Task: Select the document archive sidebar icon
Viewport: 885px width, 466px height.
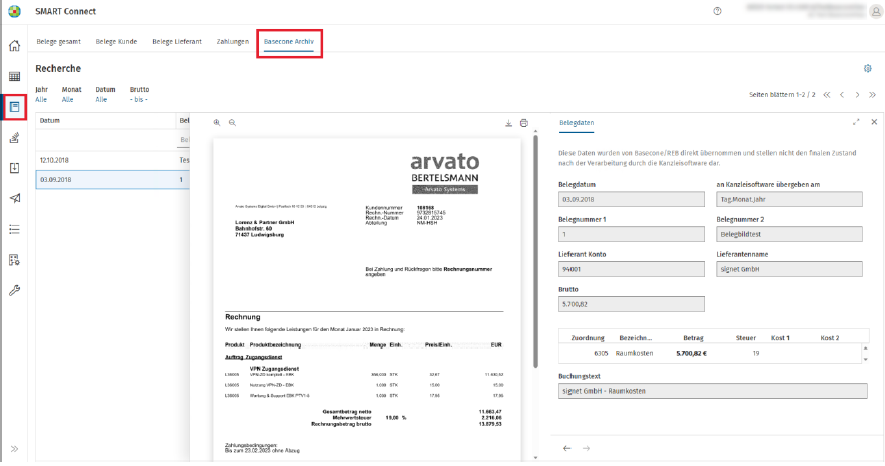Action: coord(15,107)
